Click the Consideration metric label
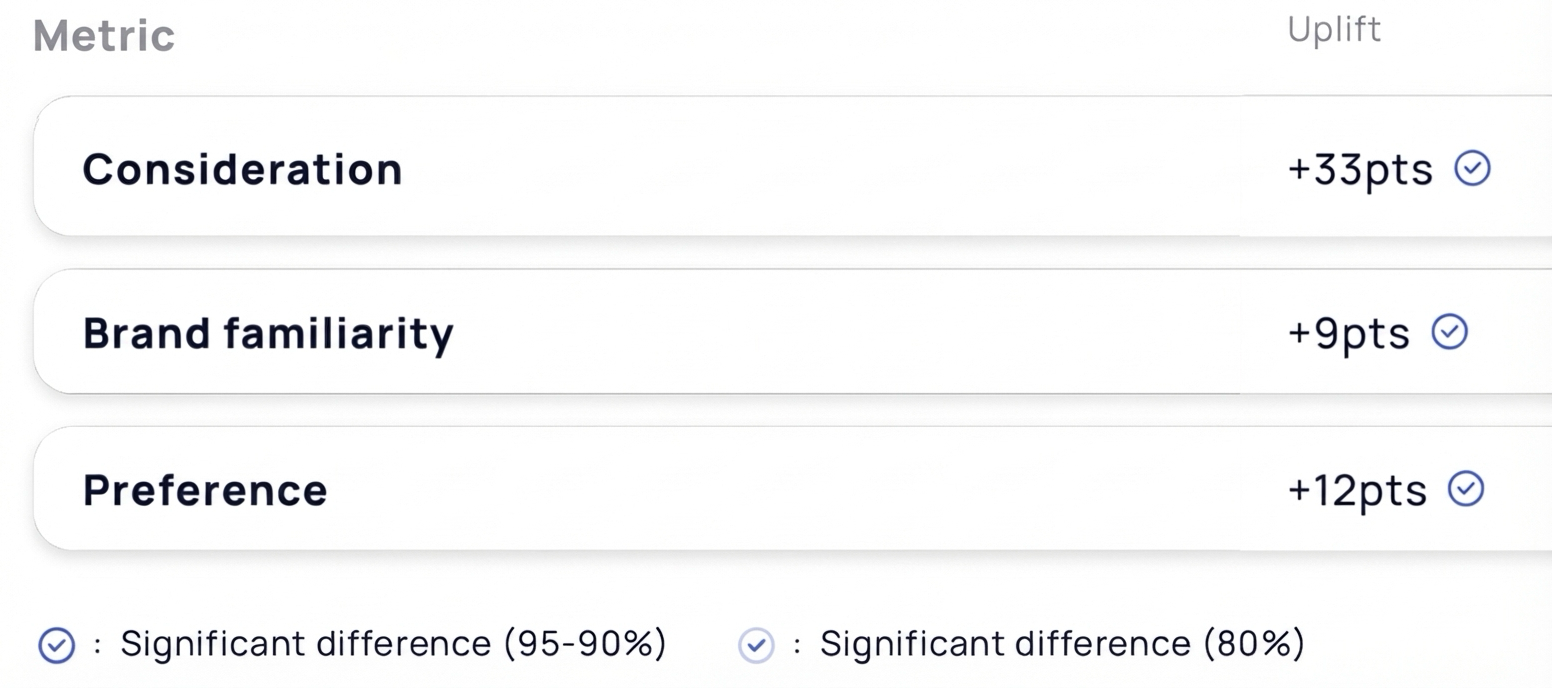 (242, 169)
